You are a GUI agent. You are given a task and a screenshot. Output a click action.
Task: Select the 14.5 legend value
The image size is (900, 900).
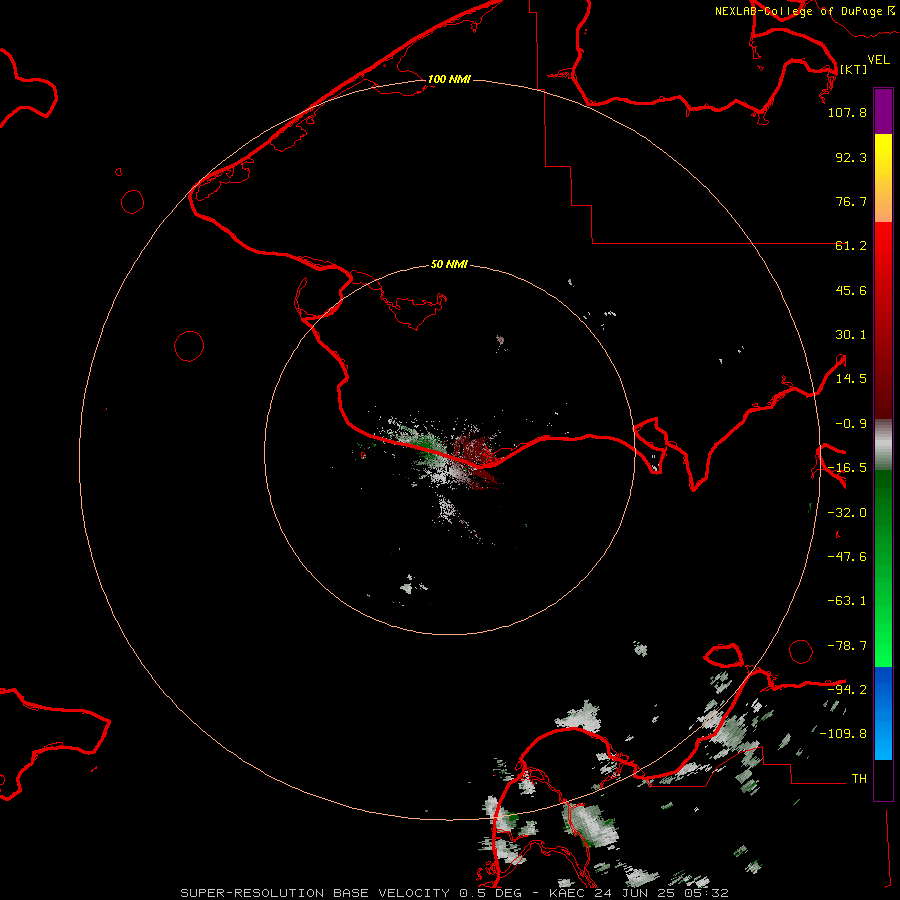point(851,379)
